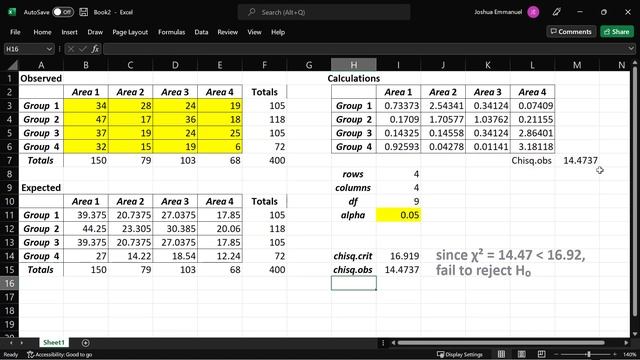640x360 pixels.
Task: Click zoom in plus button
Action: click(x=615, y=354)
